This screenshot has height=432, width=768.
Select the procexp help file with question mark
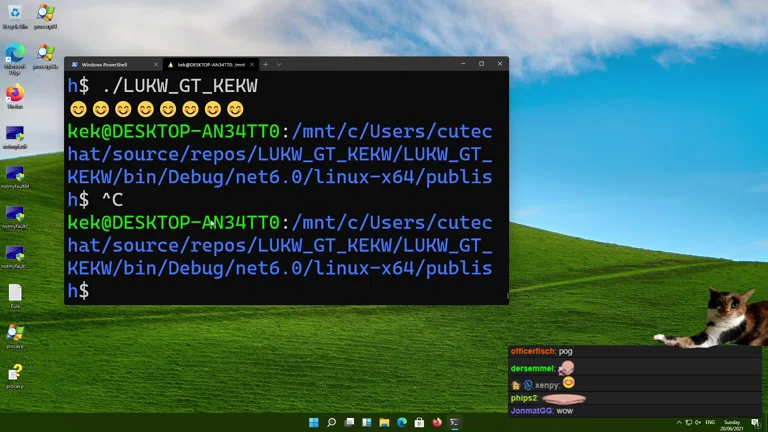click(15, 376)
